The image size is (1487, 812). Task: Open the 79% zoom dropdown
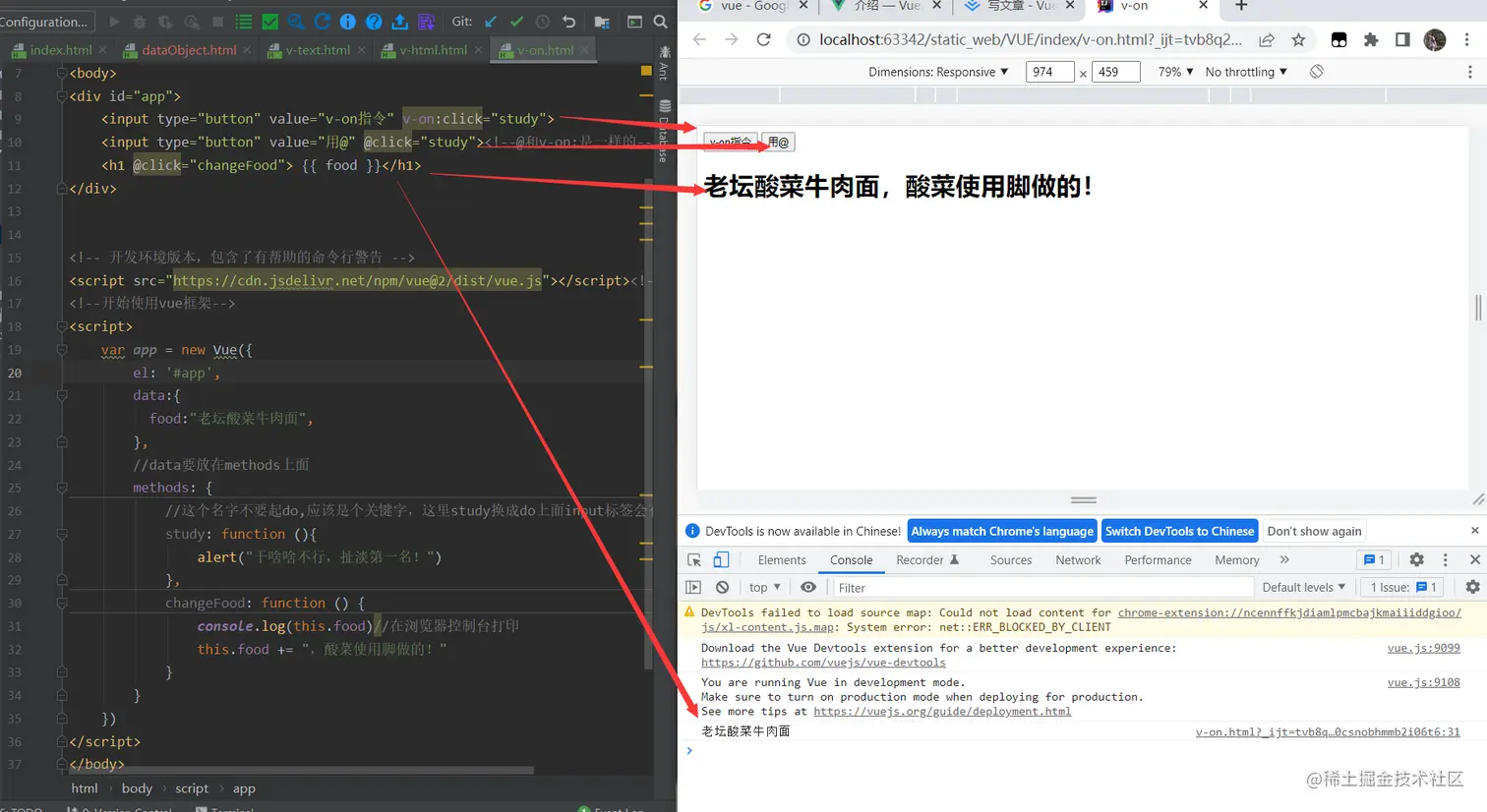point(1176,72)
